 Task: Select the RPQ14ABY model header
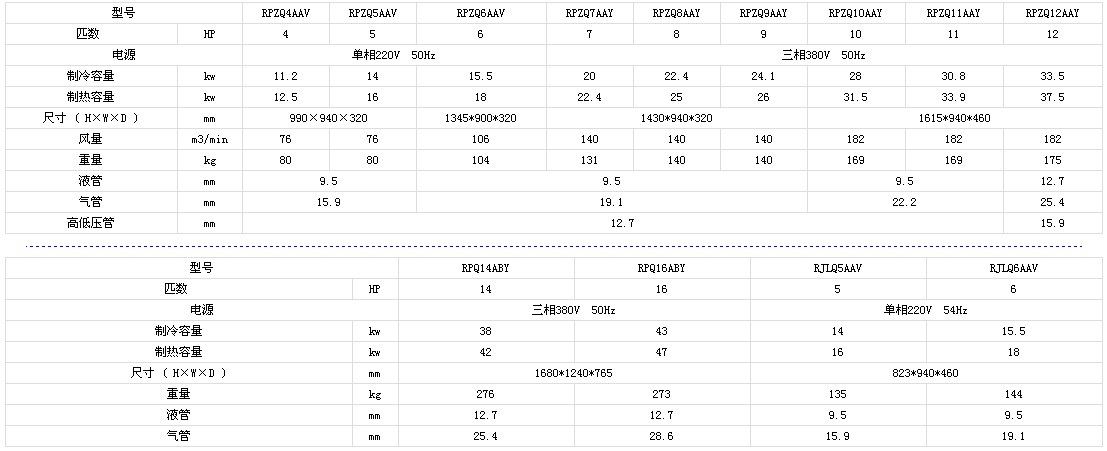tap(486, 268)
